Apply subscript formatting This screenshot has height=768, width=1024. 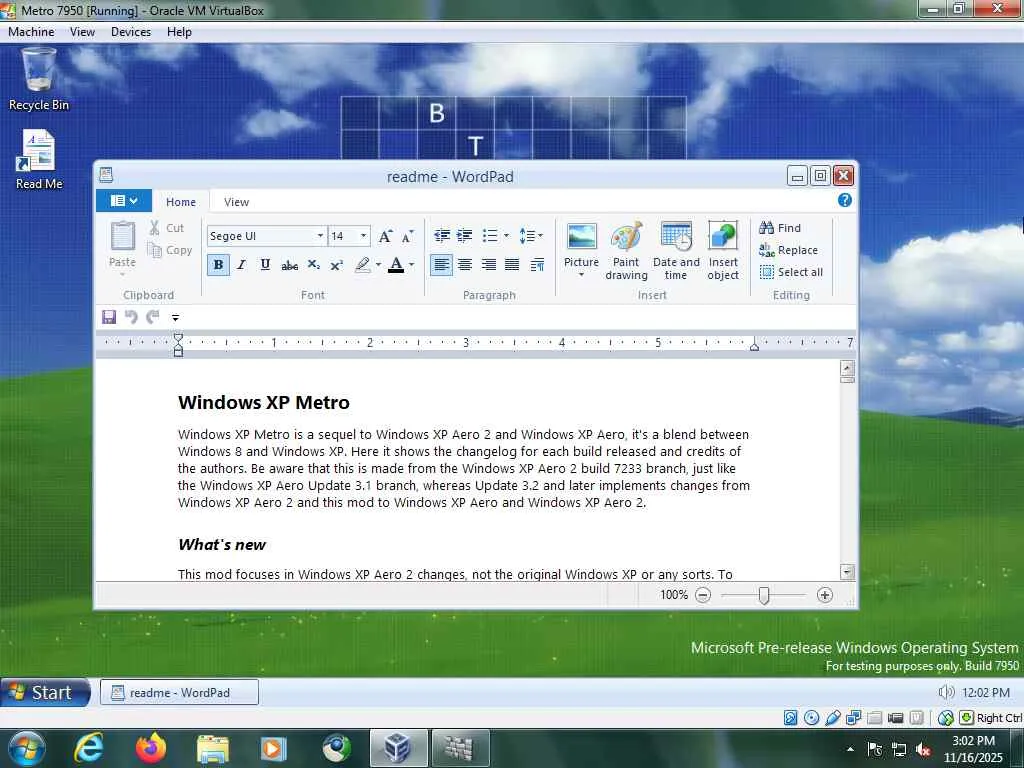[x=313, y=264]
